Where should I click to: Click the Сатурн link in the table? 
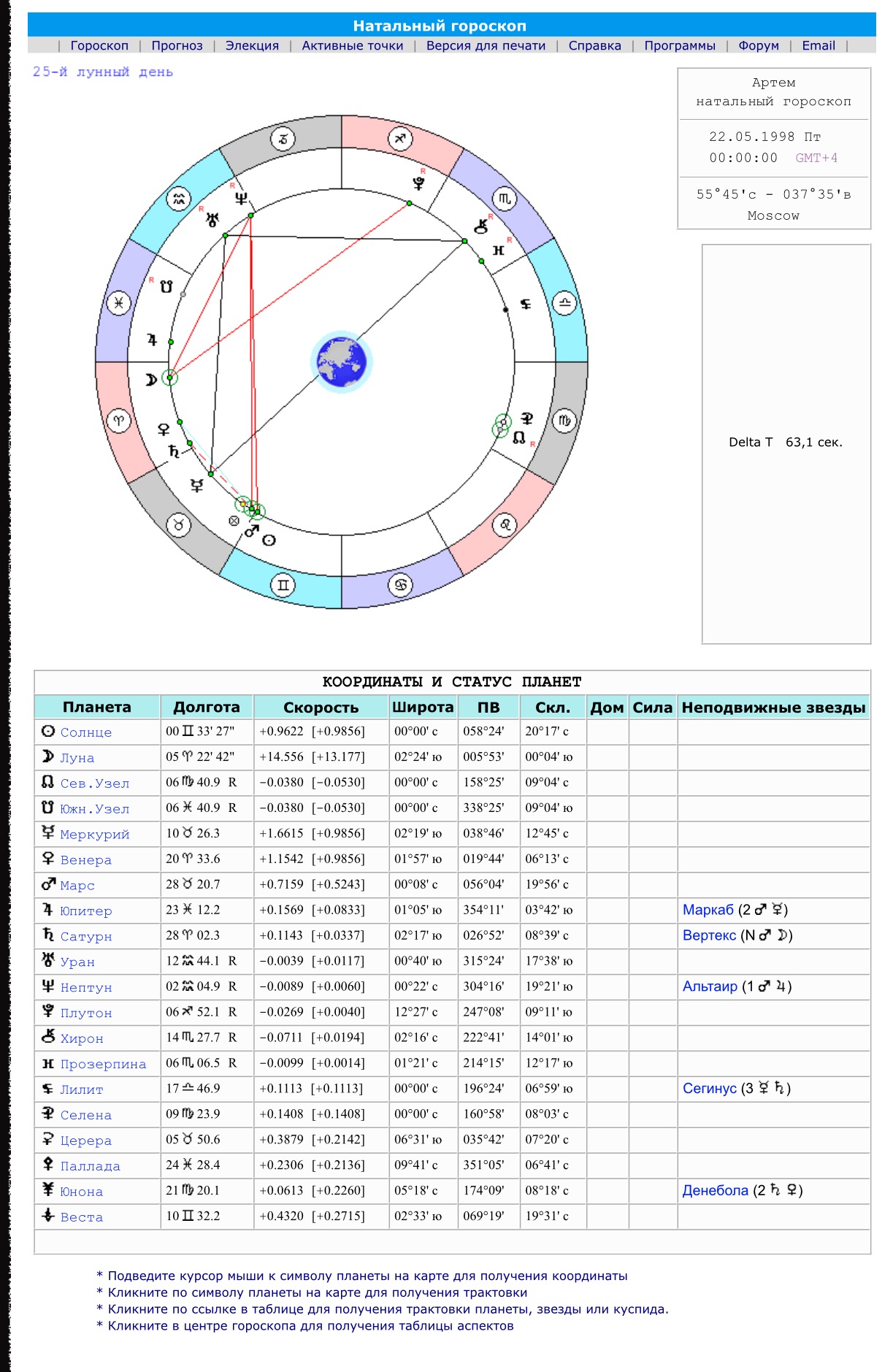(86, 936)
